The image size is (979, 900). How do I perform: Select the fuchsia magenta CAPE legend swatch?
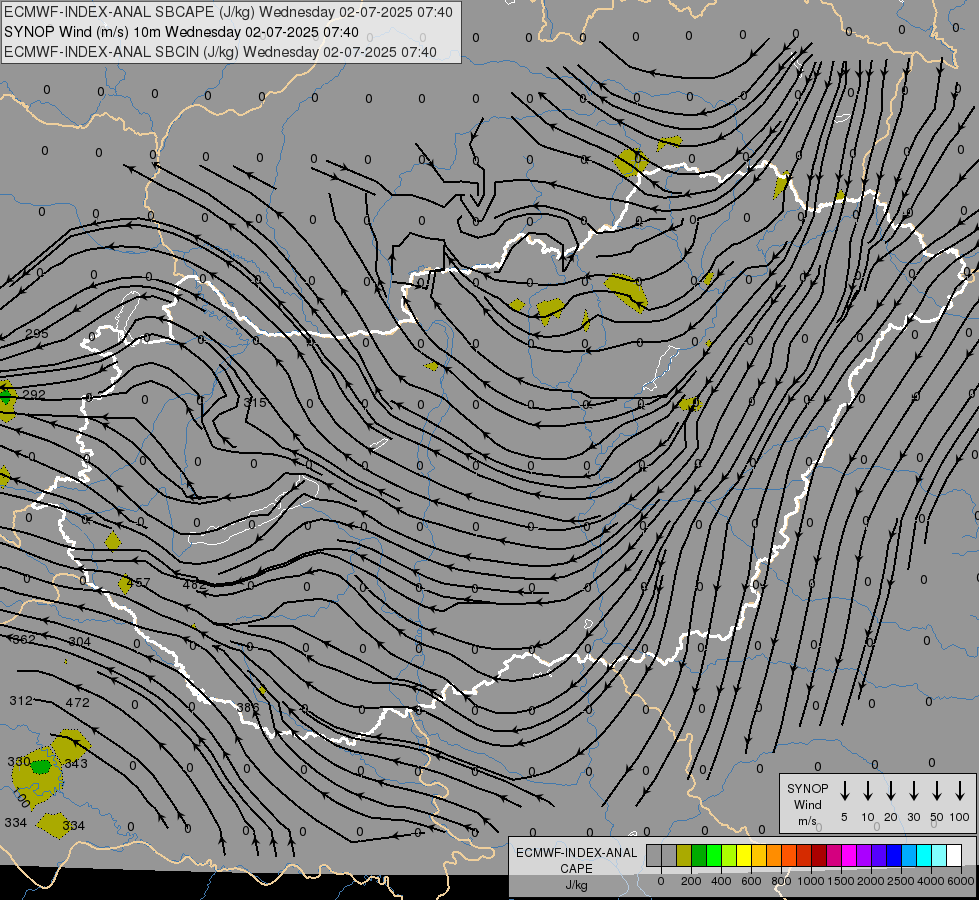pyautogui.click(x=849, y=856)
